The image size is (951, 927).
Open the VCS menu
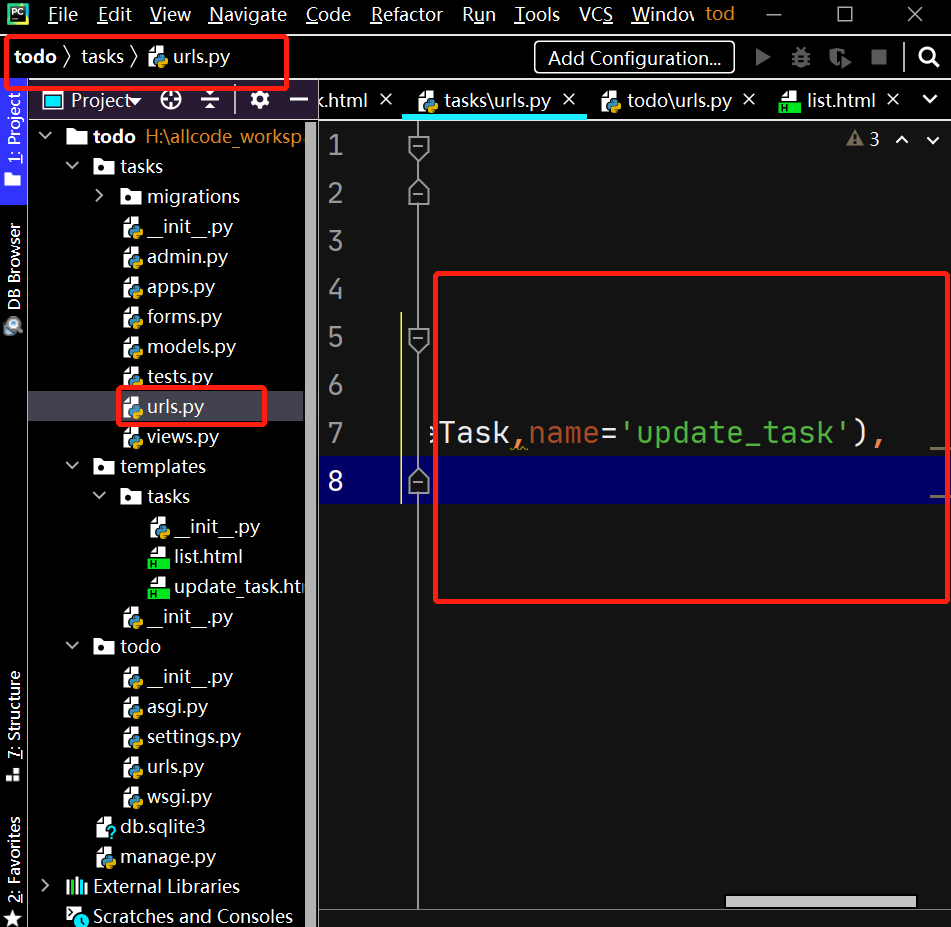pyautogui.click(x=596, y=14)
